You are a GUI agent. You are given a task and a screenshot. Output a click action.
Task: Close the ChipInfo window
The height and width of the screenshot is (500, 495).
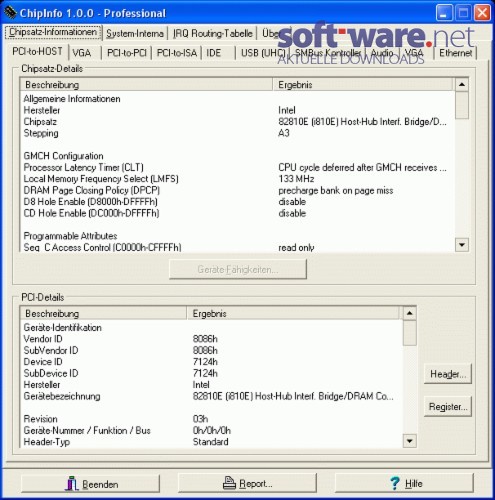pyautogui.click(x=482, y=13)
